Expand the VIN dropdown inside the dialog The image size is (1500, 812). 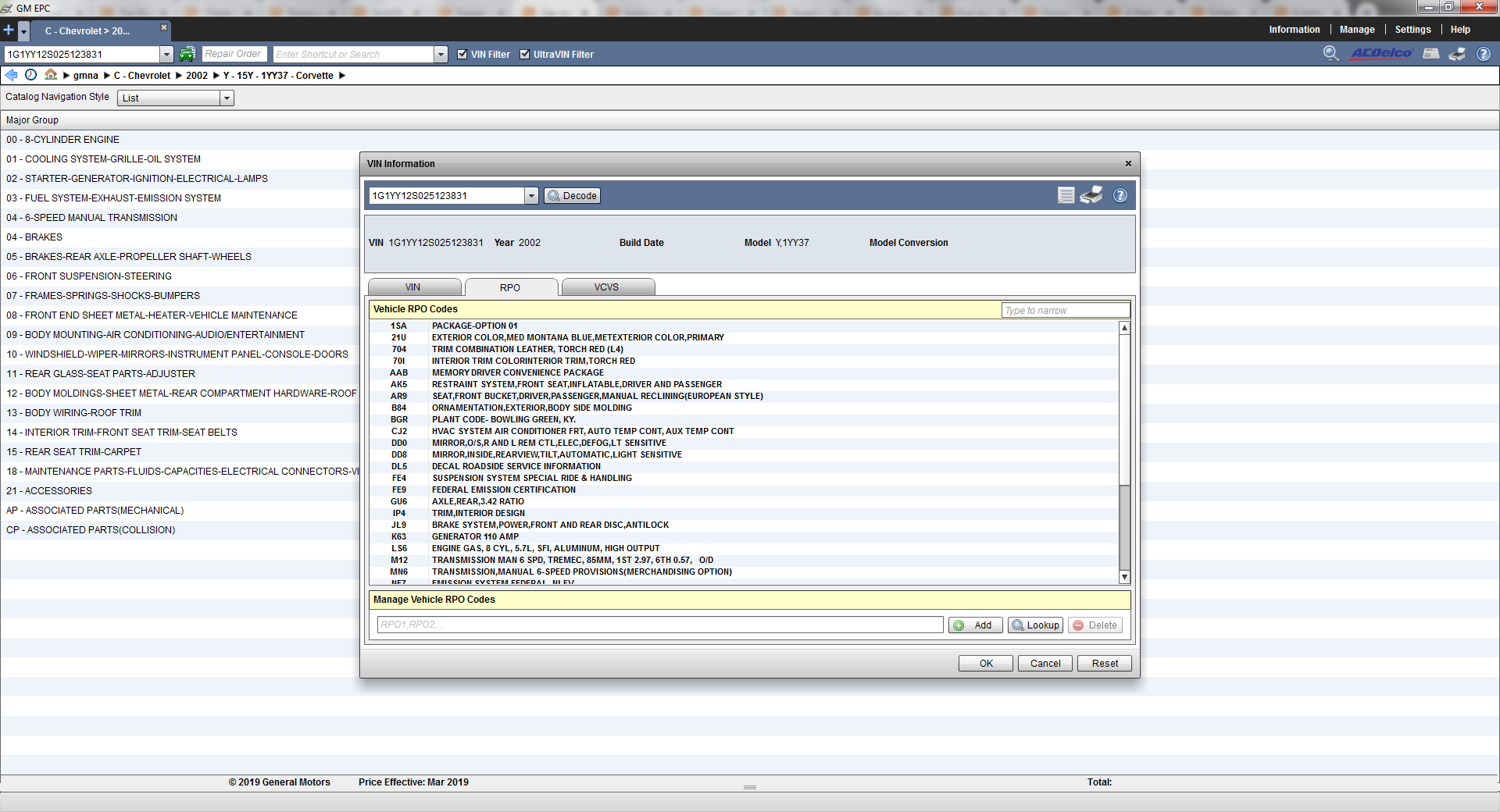[531, 195]
